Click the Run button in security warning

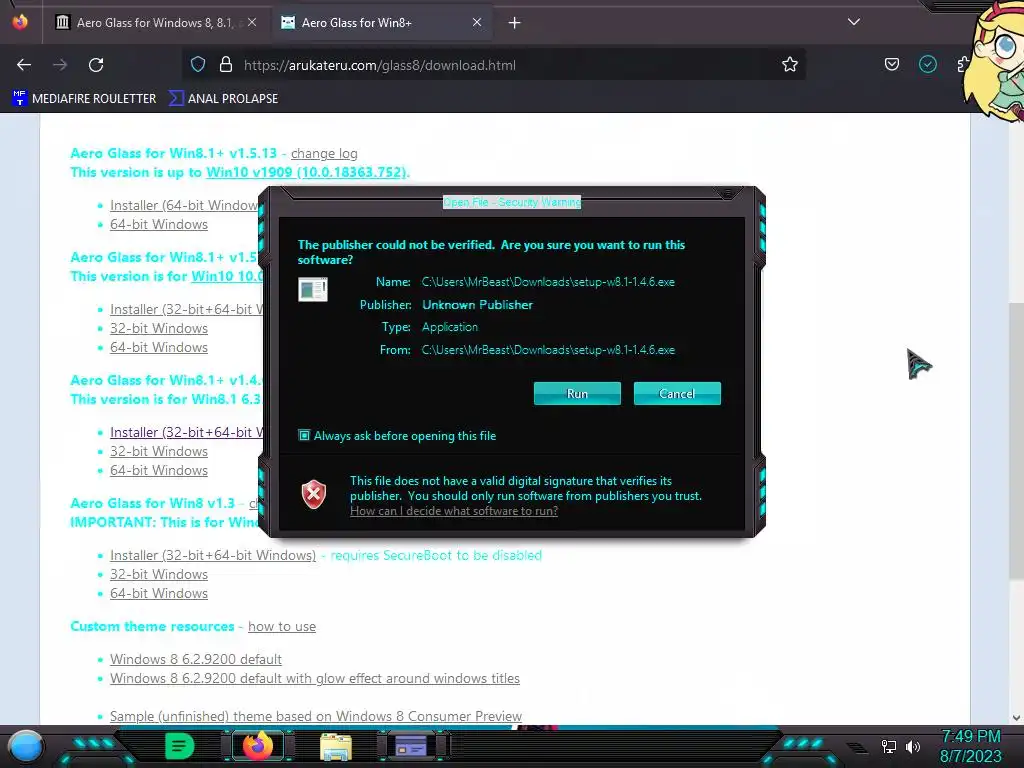pyautogui.click(x=577, y=394)
